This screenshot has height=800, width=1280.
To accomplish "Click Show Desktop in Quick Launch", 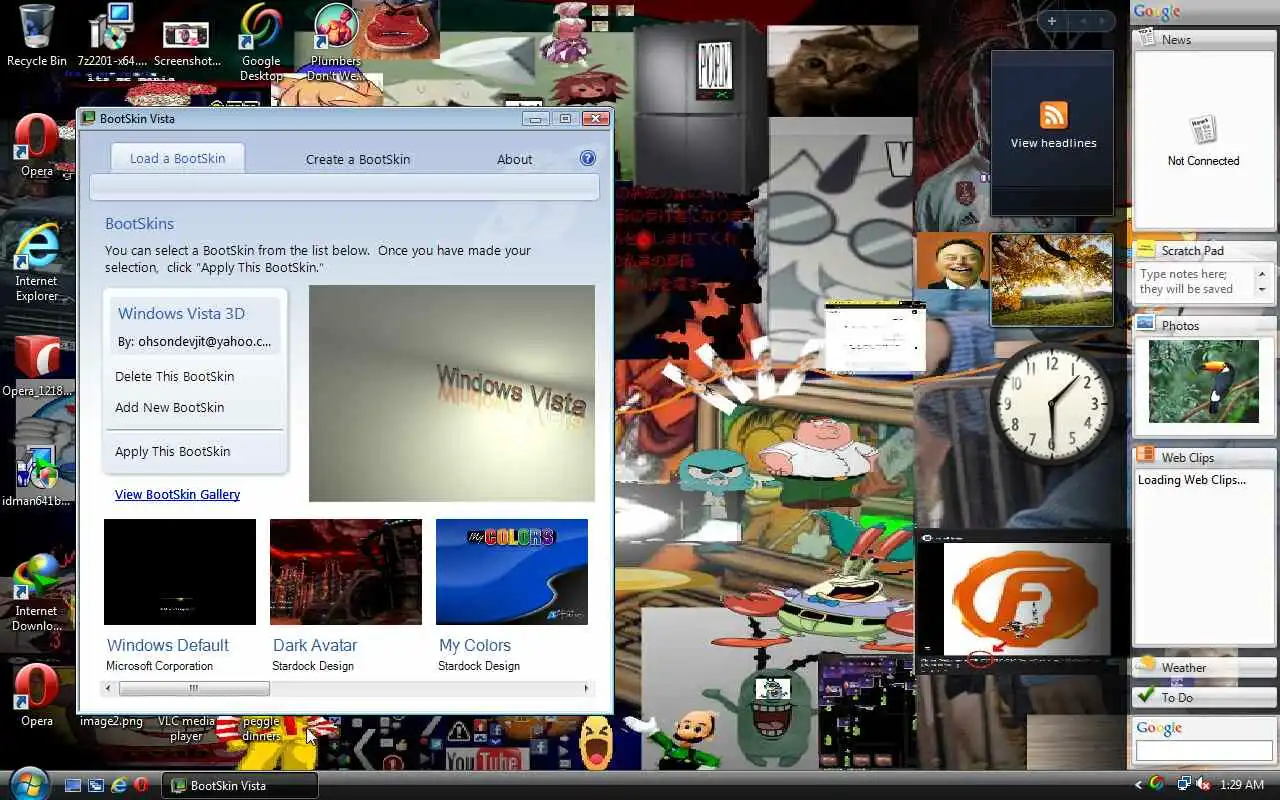I will pos(73,785).
